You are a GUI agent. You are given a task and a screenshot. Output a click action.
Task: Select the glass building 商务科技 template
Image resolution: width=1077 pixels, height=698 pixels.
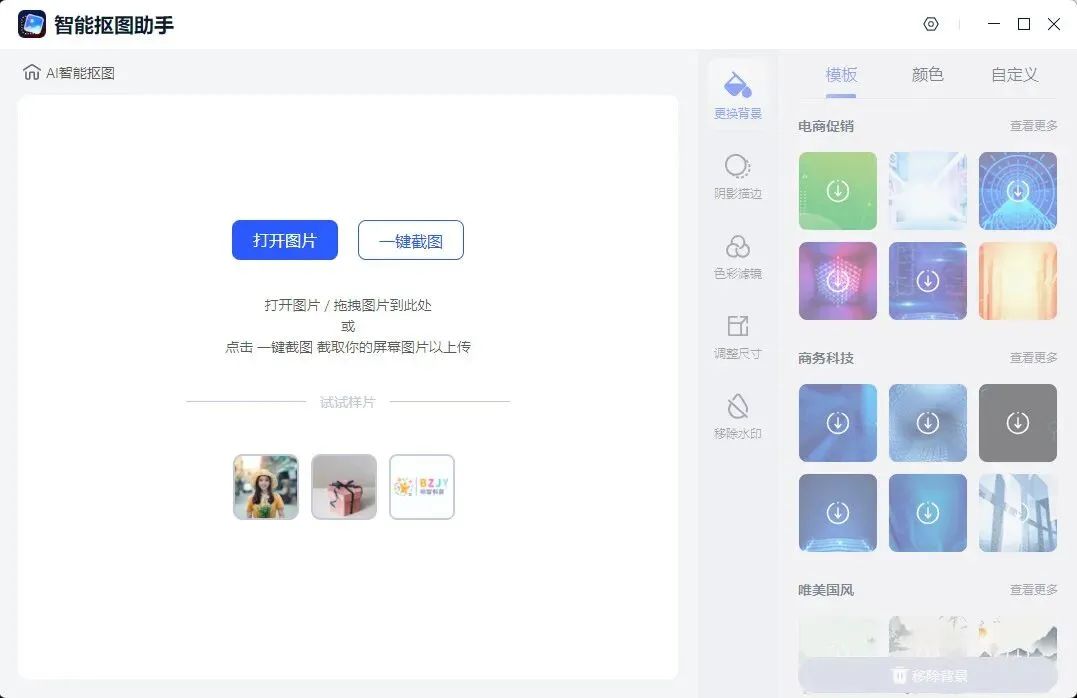tap(1018, 513)
